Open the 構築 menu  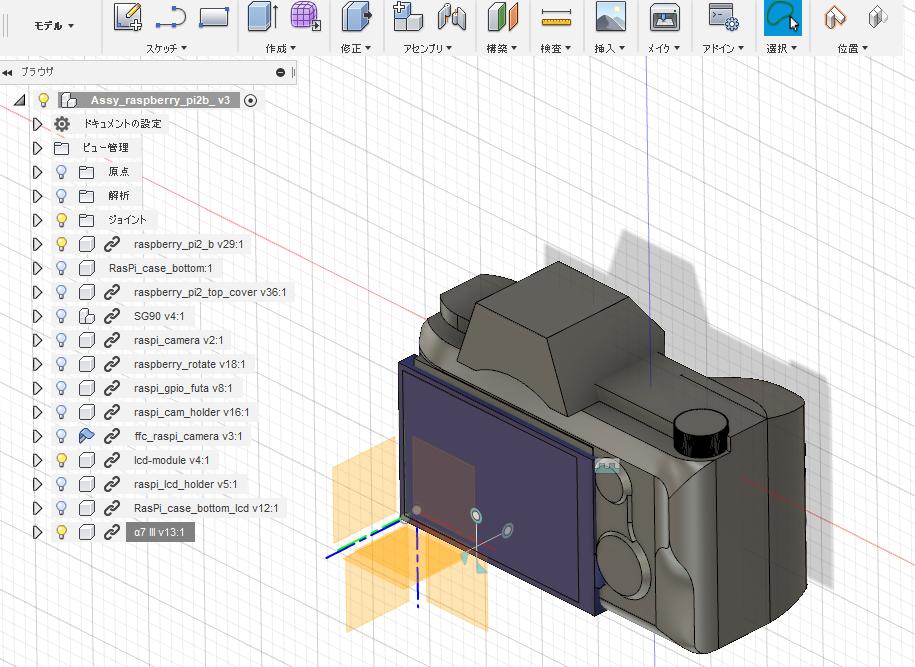(x=502, y=48)
